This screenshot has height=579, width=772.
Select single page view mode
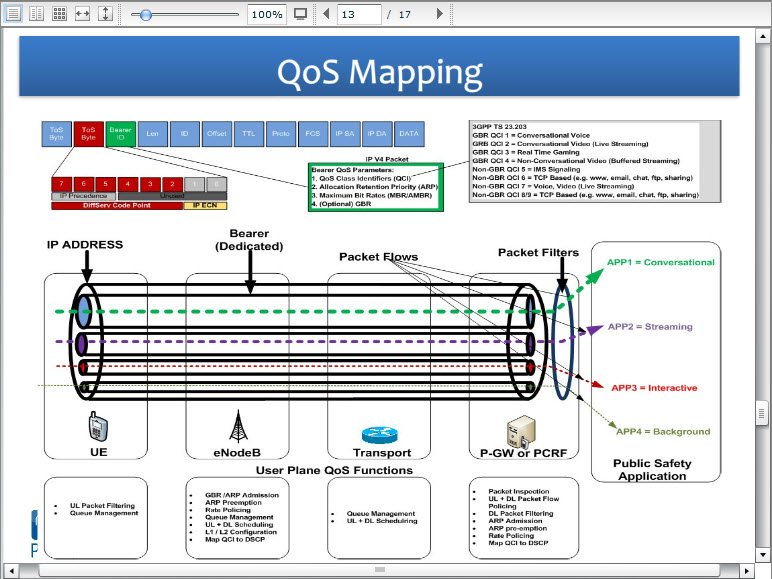13,13
